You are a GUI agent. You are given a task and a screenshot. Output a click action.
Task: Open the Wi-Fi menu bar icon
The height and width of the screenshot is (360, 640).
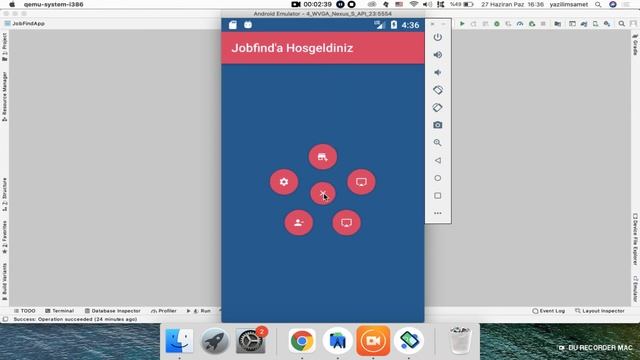click(x=413, y=4)
